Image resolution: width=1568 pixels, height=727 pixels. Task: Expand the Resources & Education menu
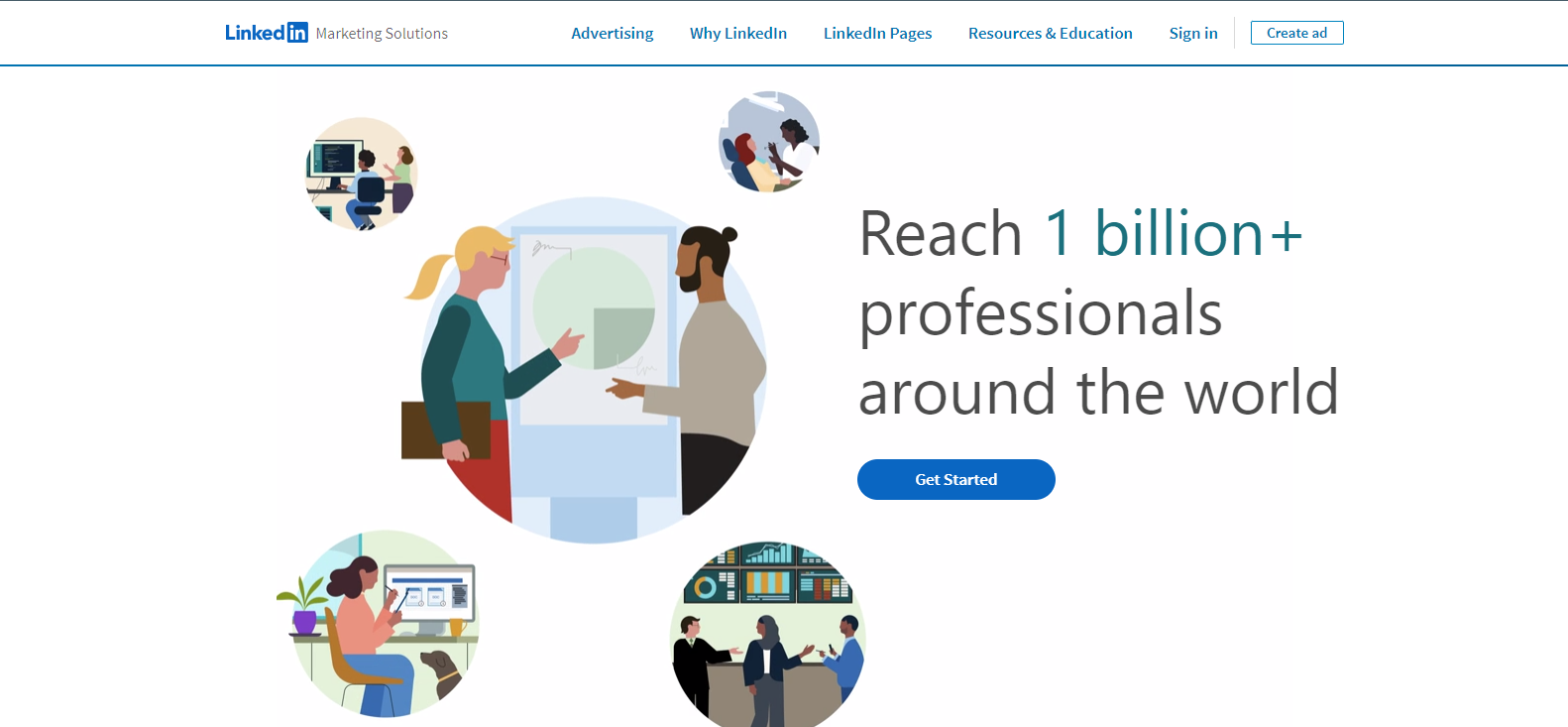click(1050, 34)
